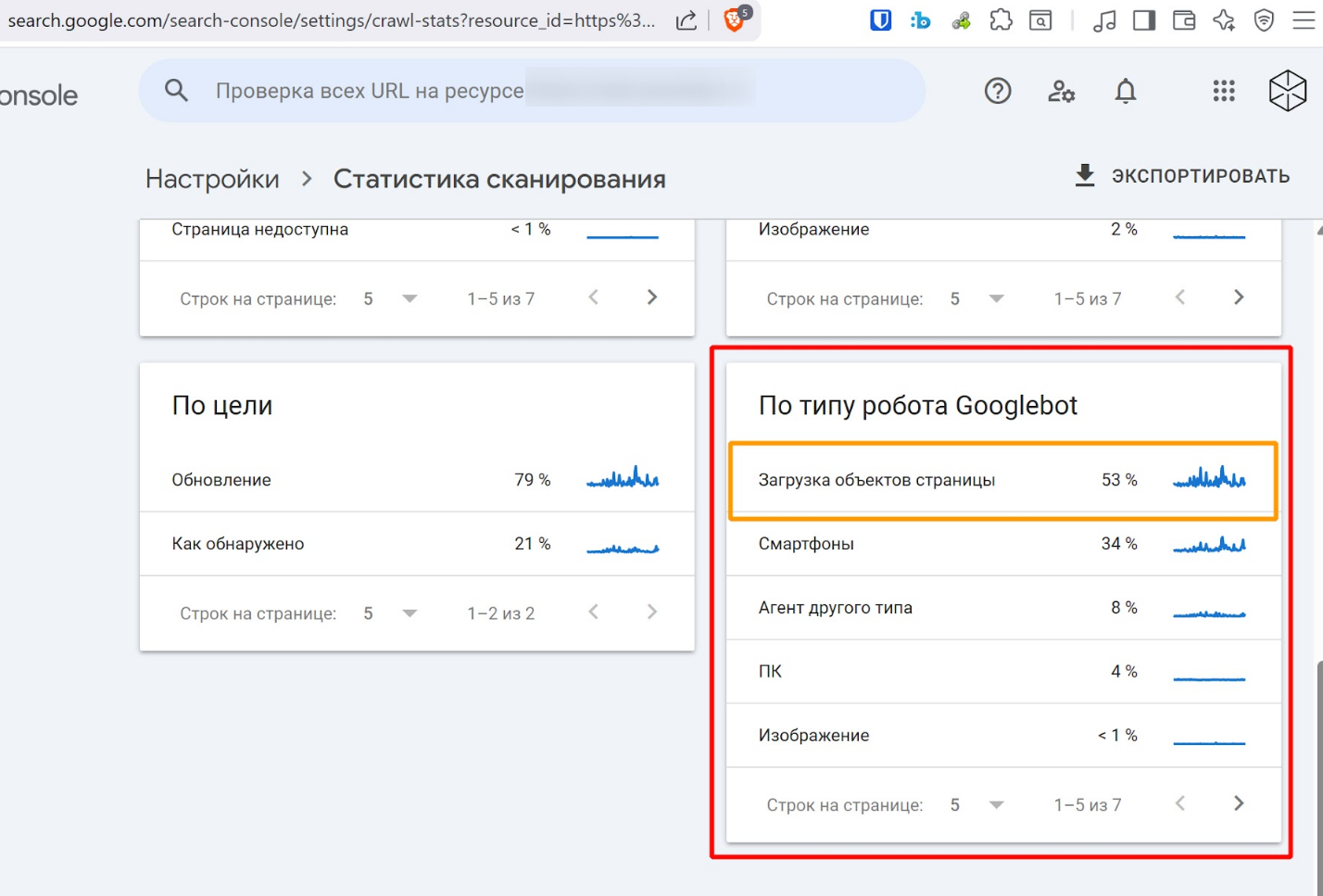Open the Google apps grid

tap(1224, 91)
